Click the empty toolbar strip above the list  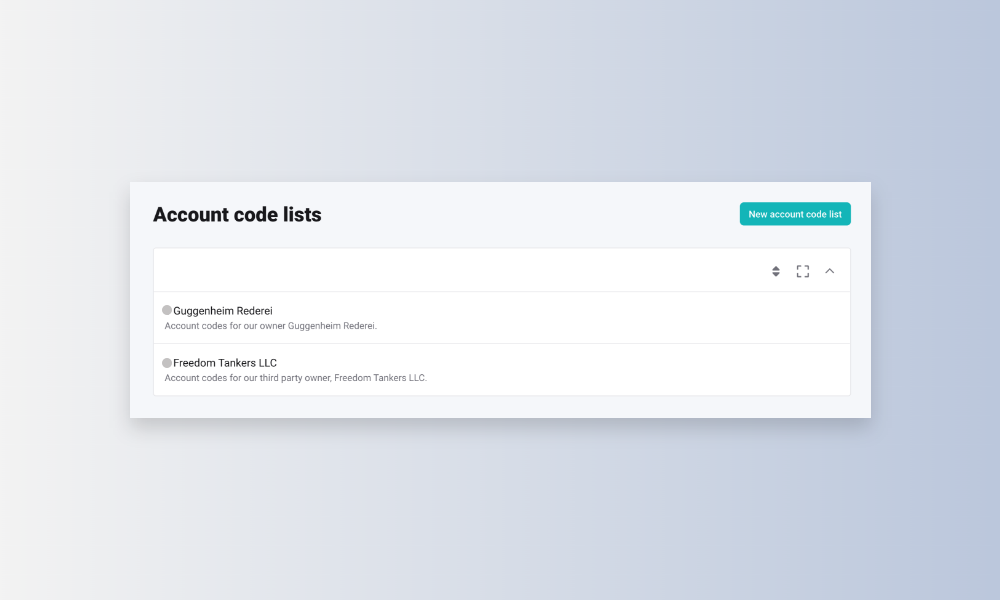point(450,271)
